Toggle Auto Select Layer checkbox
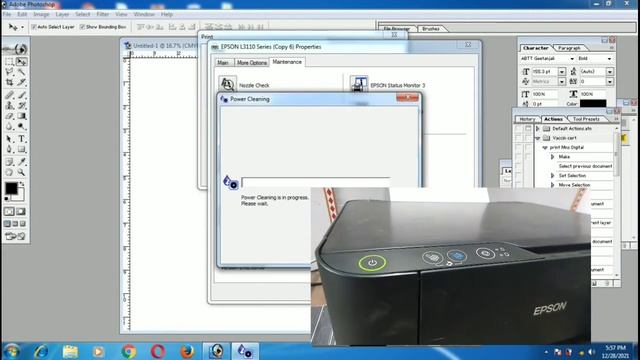640x360 pixels. tap(34, 27)
